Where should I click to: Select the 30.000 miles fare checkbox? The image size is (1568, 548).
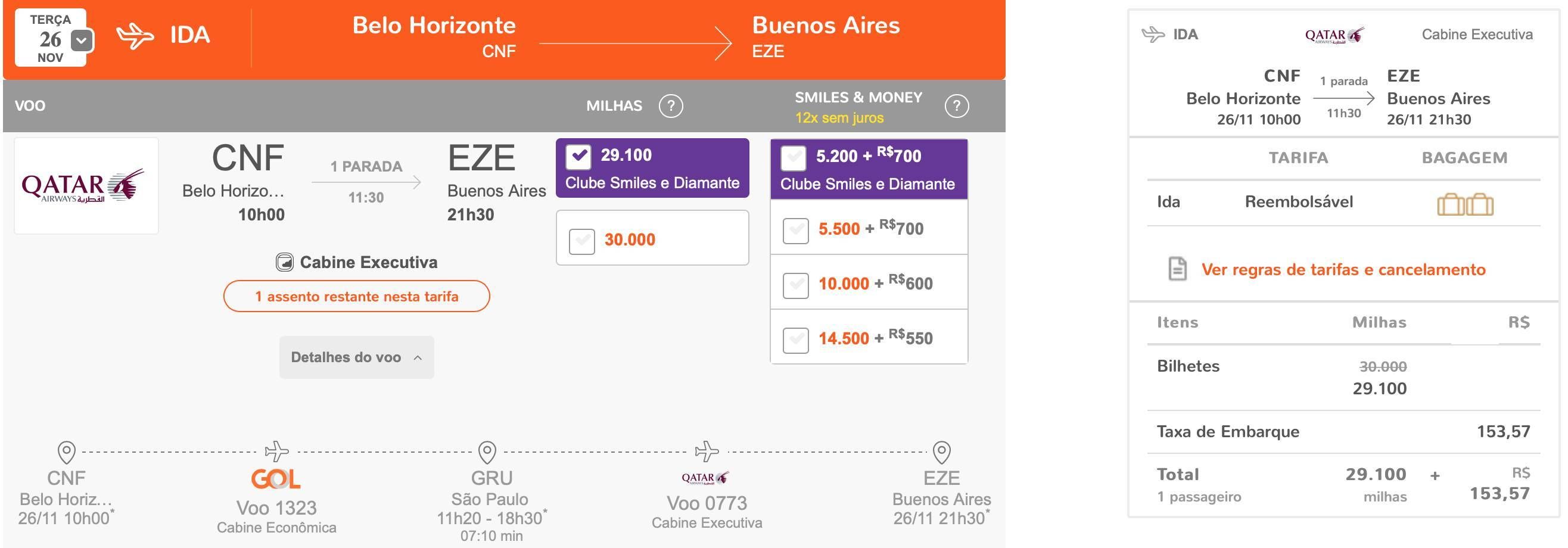tap(581, 241)
